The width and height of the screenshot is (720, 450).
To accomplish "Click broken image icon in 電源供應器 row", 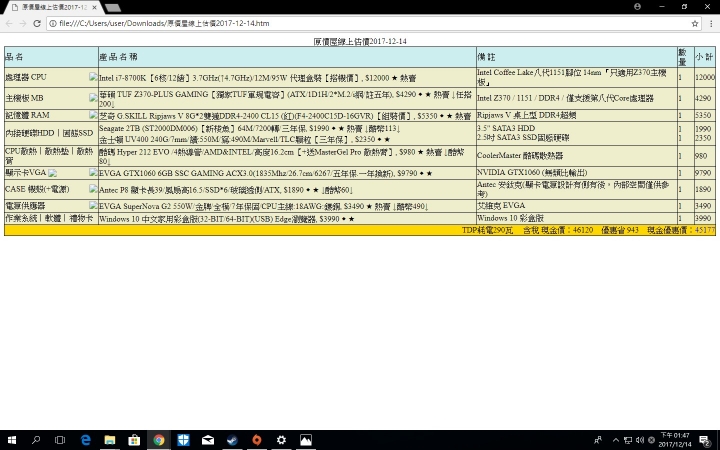I will pyautogui.click(x=93, y=205).
